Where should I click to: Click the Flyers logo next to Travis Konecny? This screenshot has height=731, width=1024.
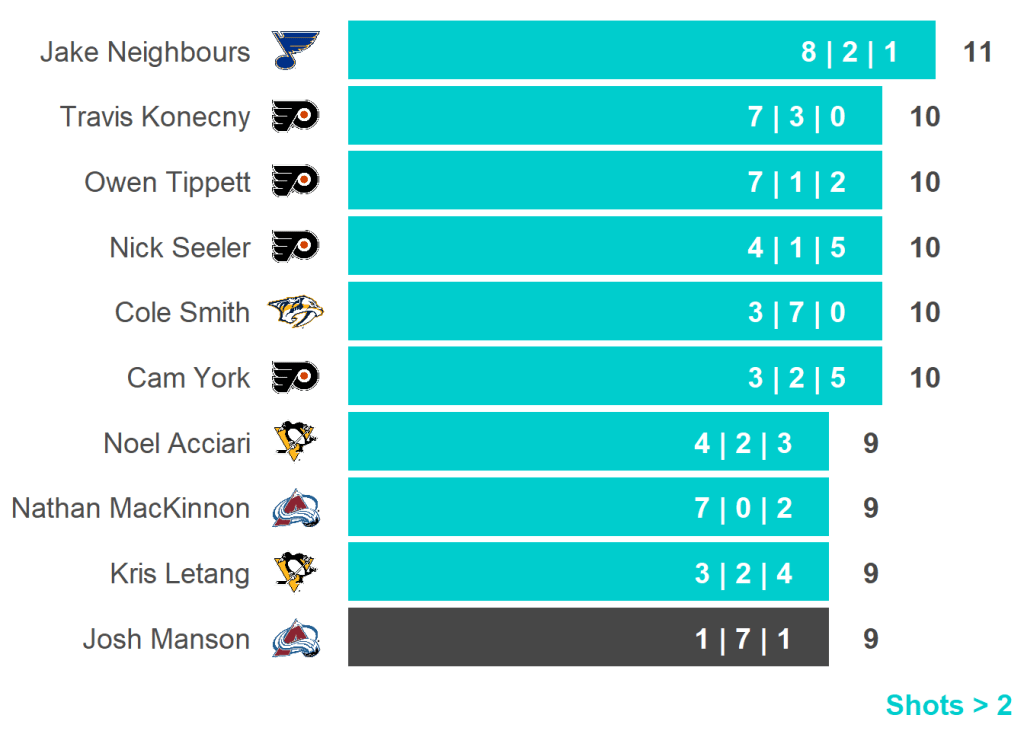pos(295,116)
